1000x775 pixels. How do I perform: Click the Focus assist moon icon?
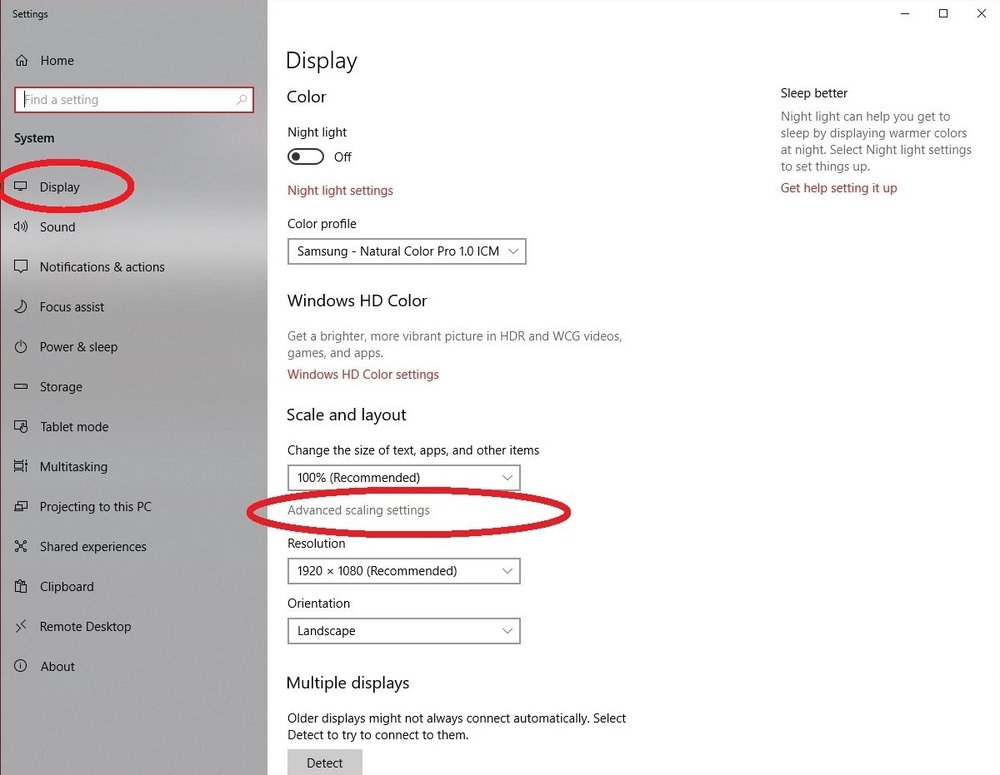tap(21, 307)
